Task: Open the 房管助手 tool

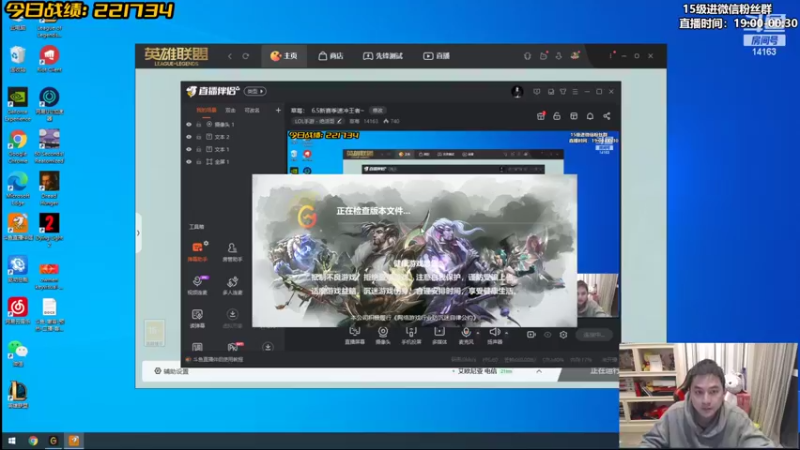Action: [x=232, y=252]
